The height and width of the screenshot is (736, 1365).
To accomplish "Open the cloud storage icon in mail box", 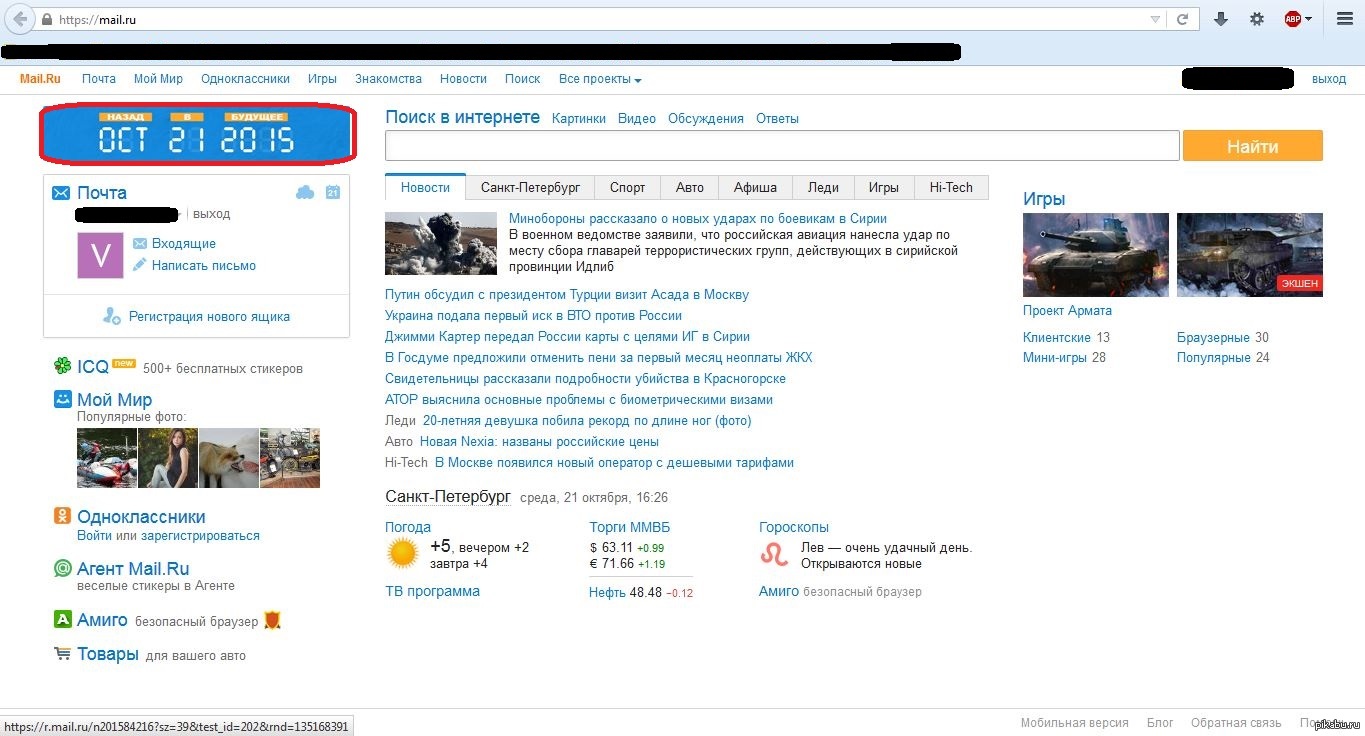I will [305, 192].
